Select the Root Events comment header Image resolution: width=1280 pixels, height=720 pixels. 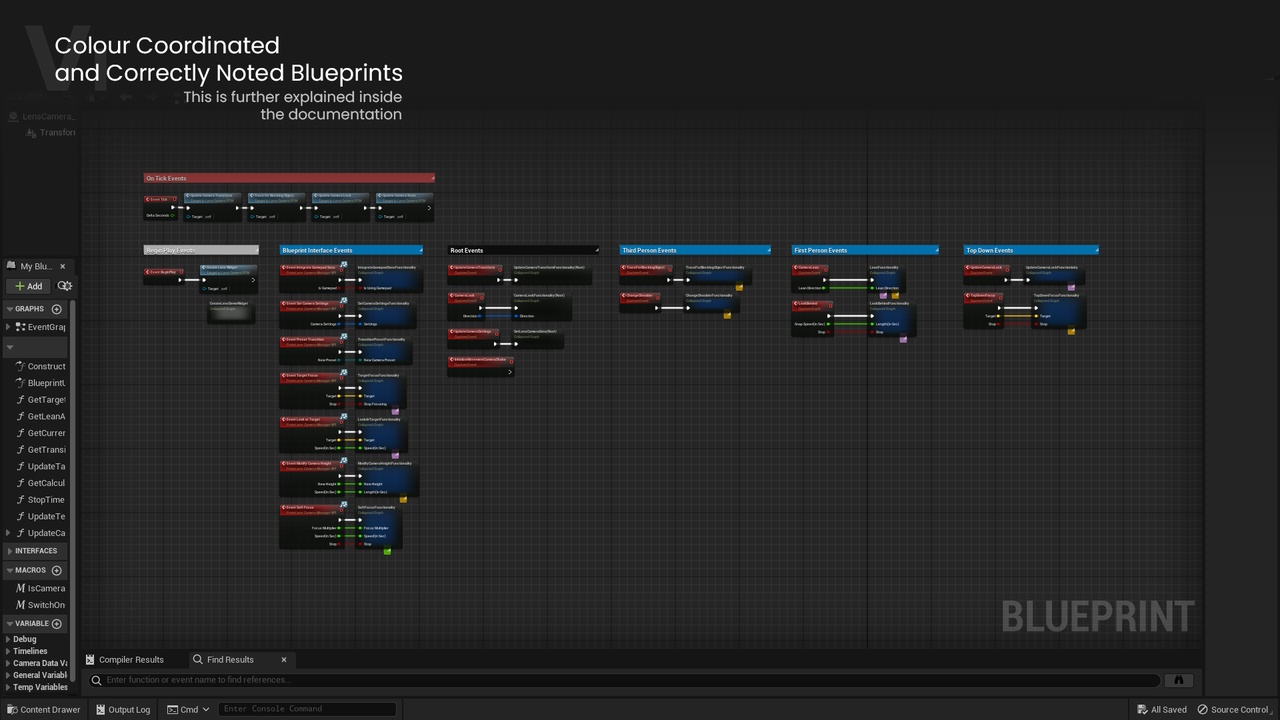tap(523, 250)
